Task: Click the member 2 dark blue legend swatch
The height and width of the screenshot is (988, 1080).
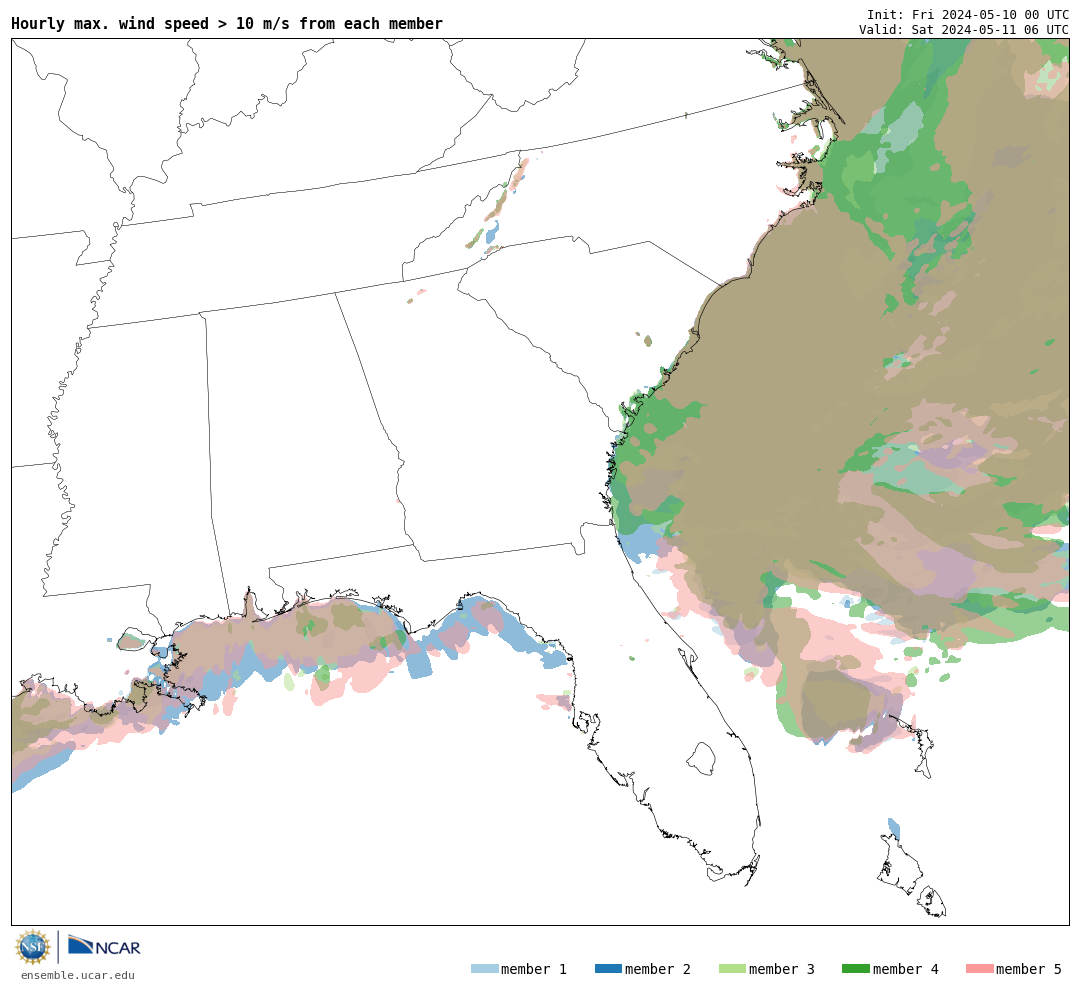Action: 608,969
